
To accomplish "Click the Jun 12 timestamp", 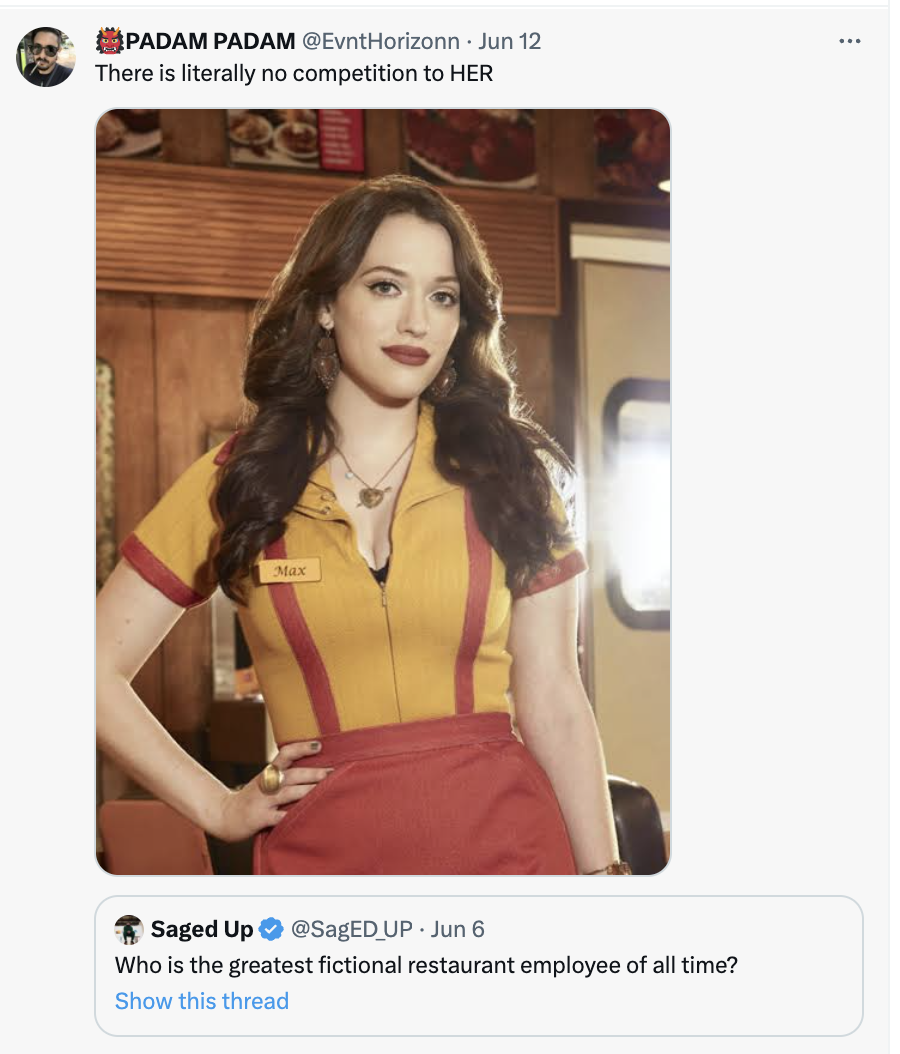I will coord(510,41).
